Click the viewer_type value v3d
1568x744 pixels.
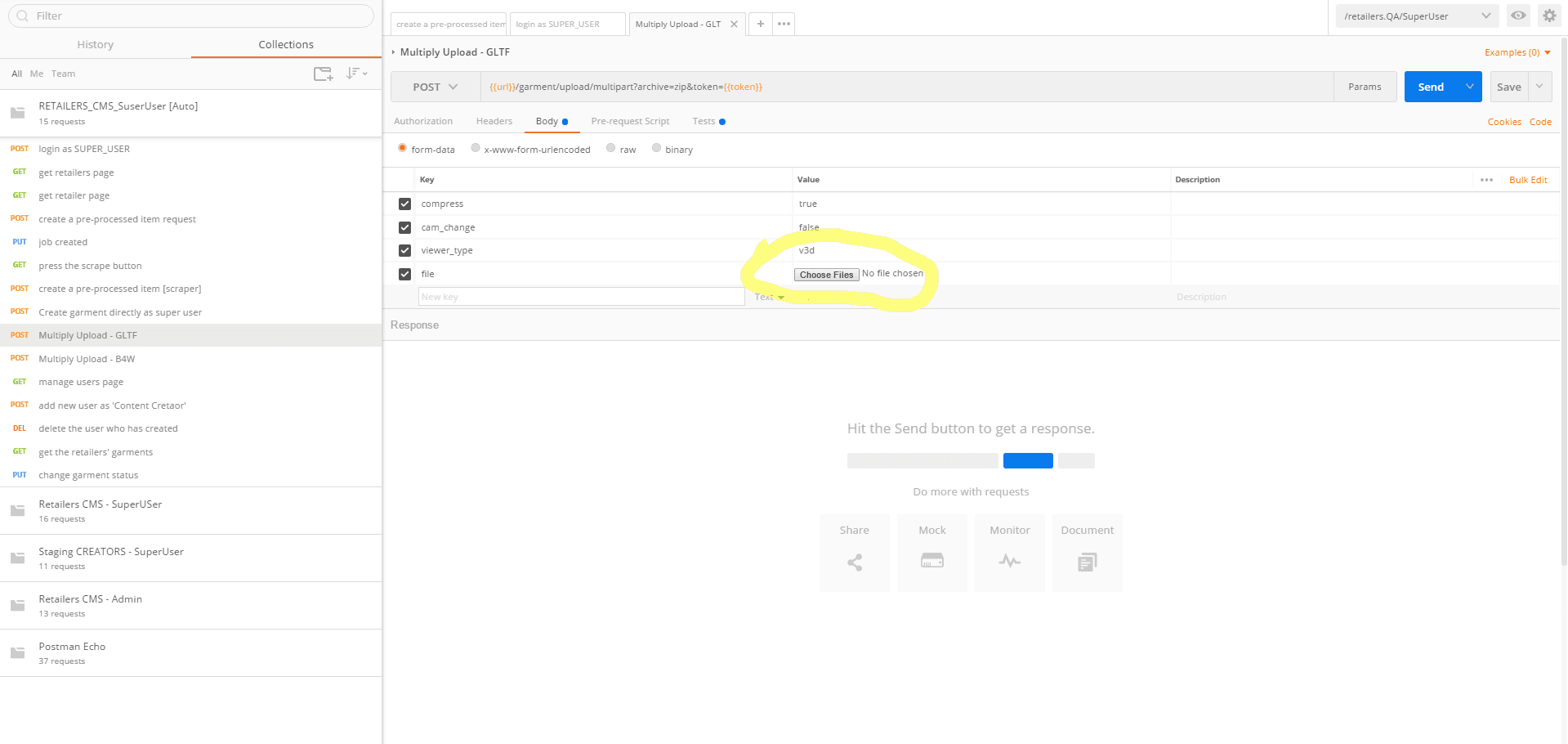[806, 250]
